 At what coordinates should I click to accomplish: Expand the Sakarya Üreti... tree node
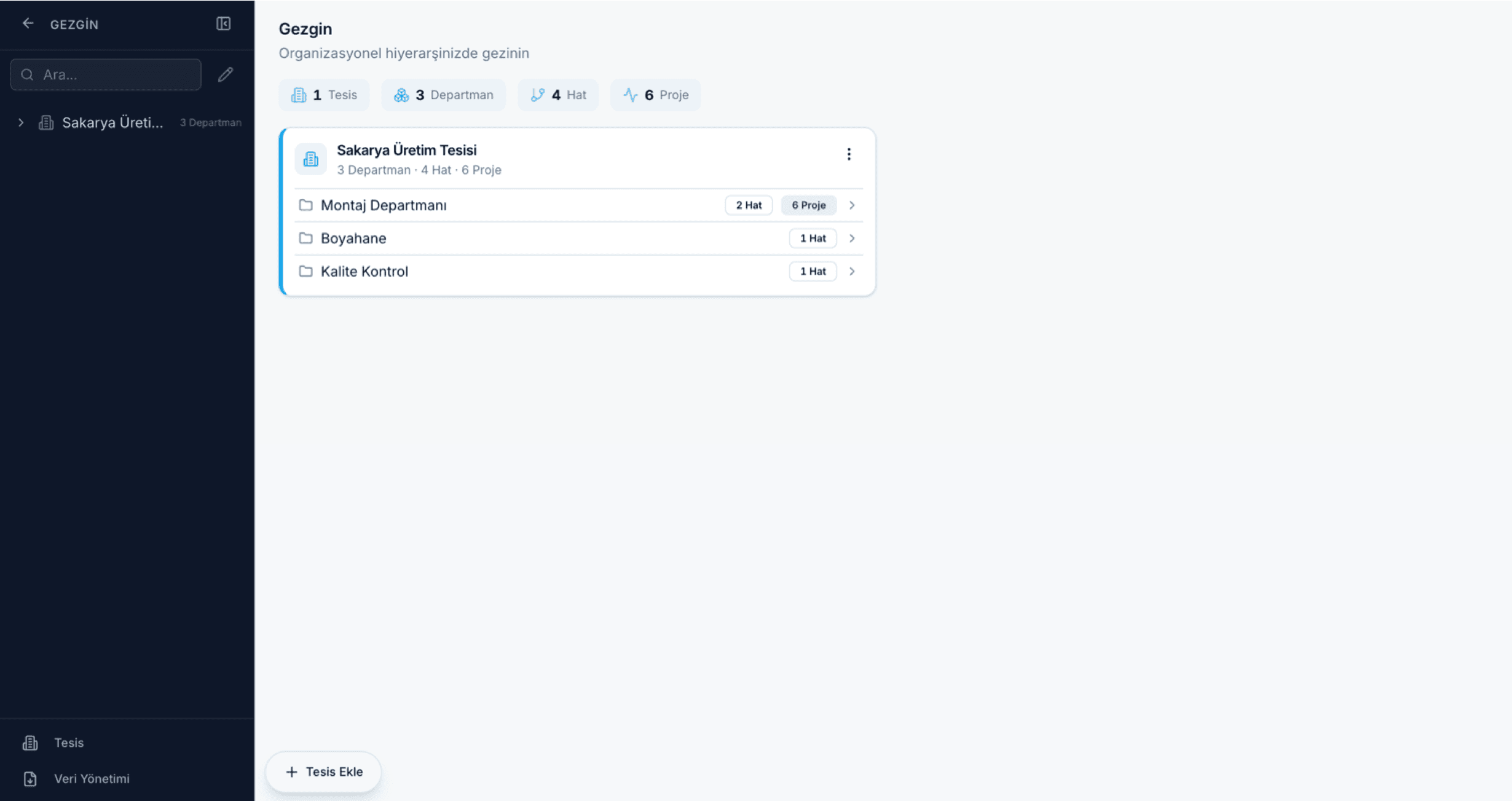(x=21, y=122)
